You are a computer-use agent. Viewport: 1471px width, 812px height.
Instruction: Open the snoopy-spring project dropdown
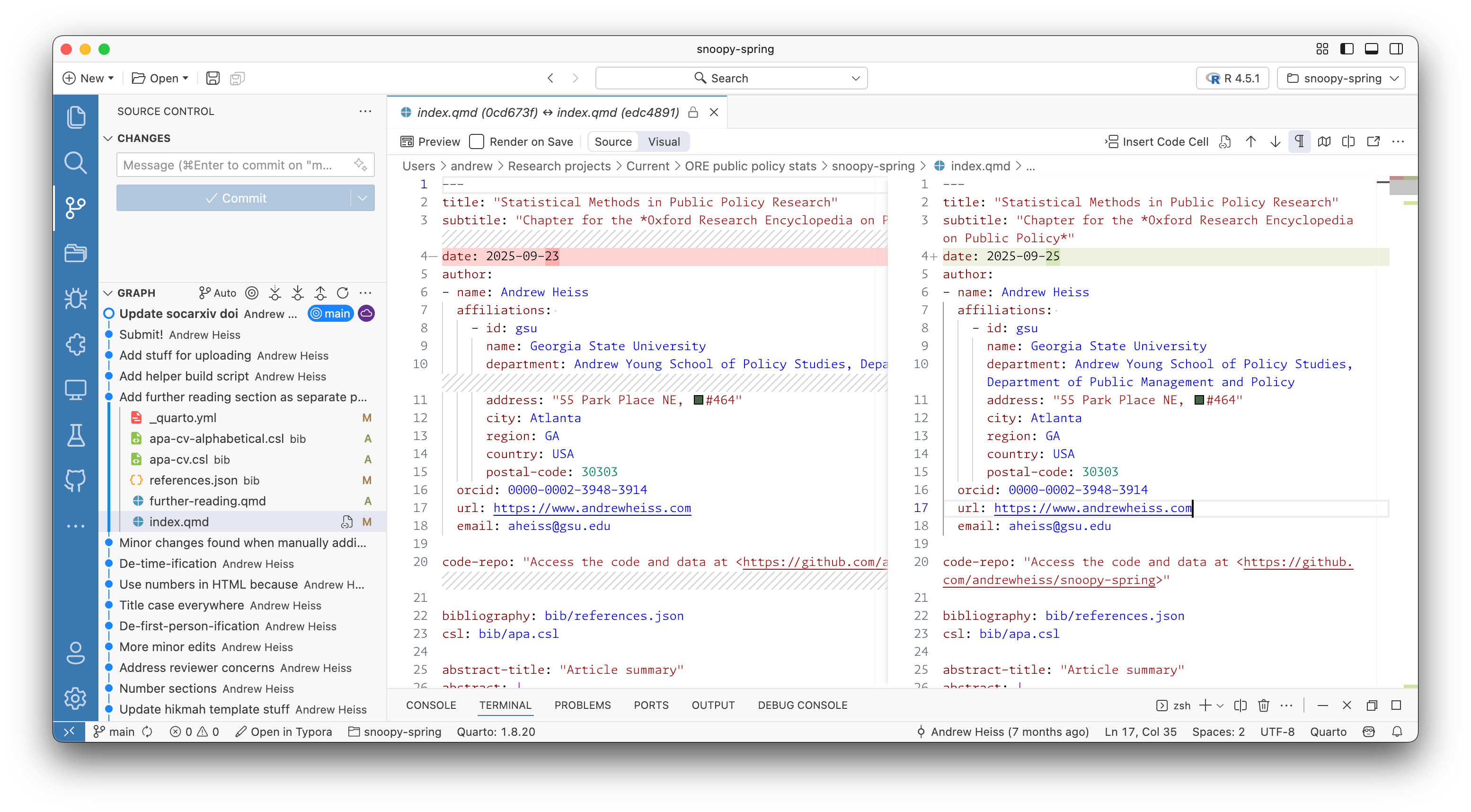point(1341,78)
